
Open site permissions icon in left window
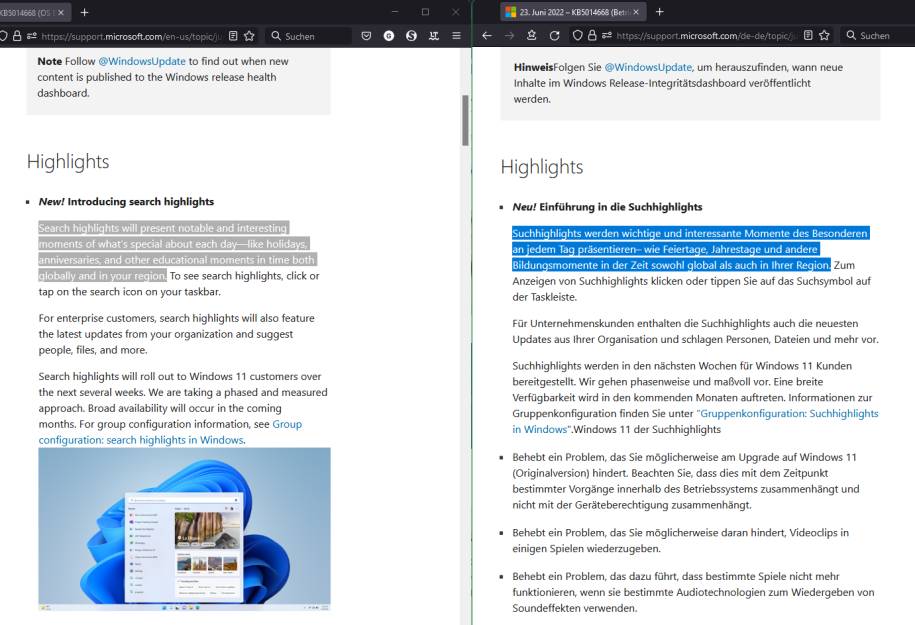[32, 36]
